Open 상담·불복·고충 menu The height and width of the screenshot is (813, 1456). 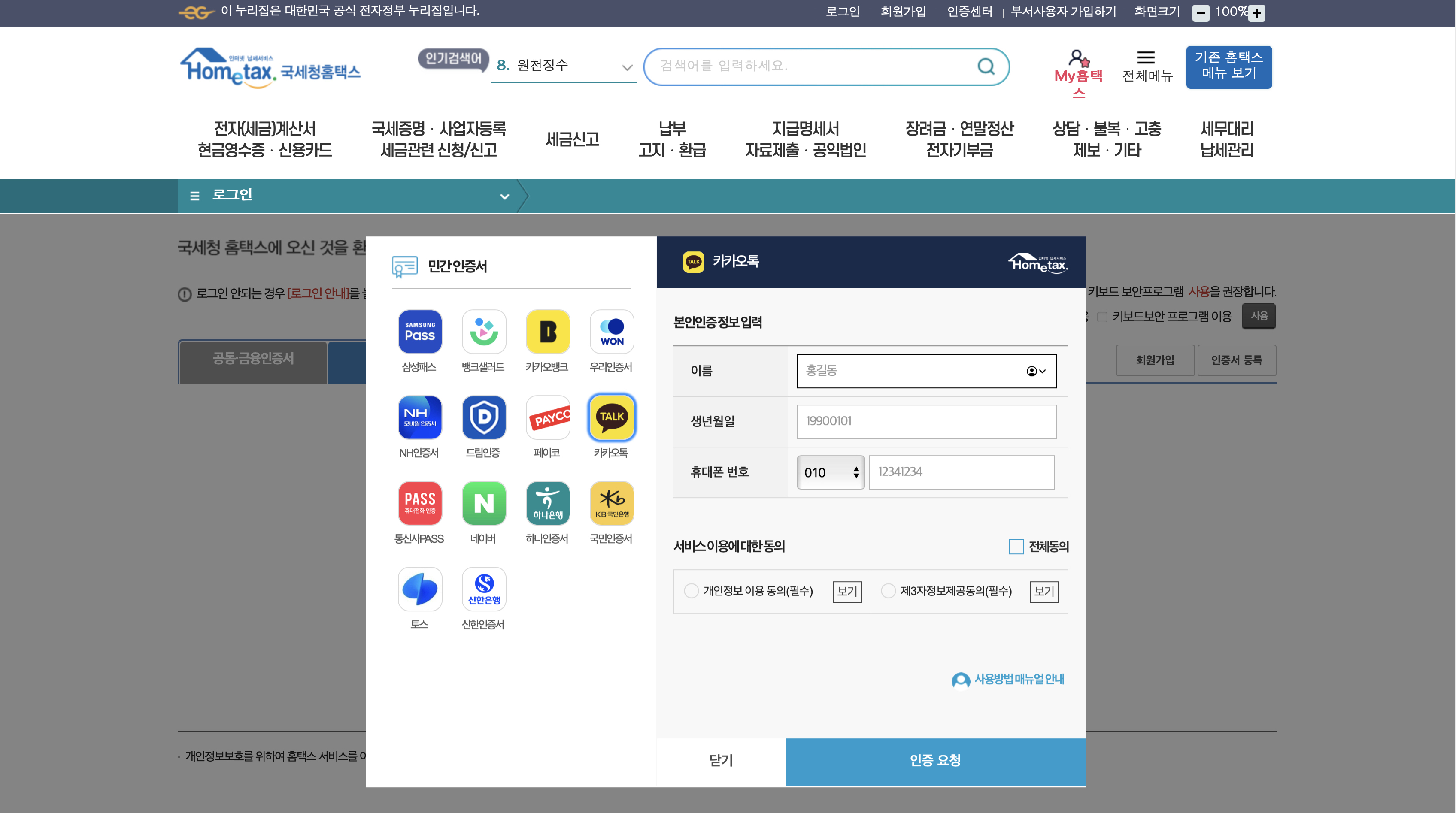(x=1106, y=139)
